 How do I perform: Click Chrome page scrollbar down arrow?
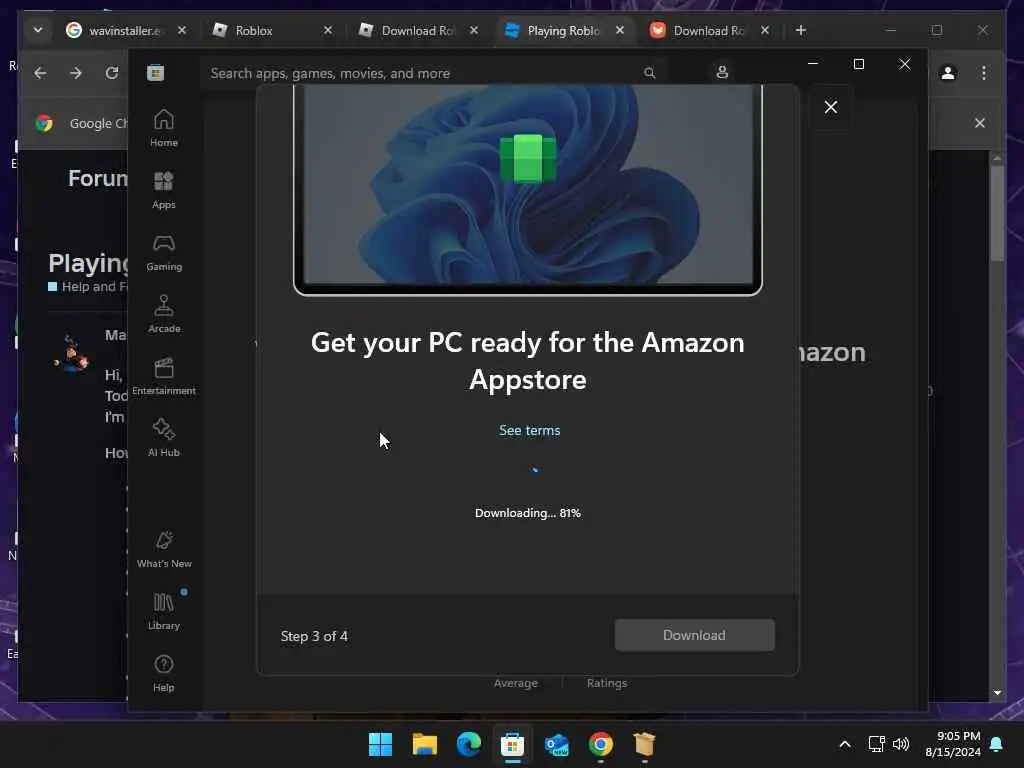[997, 692]
